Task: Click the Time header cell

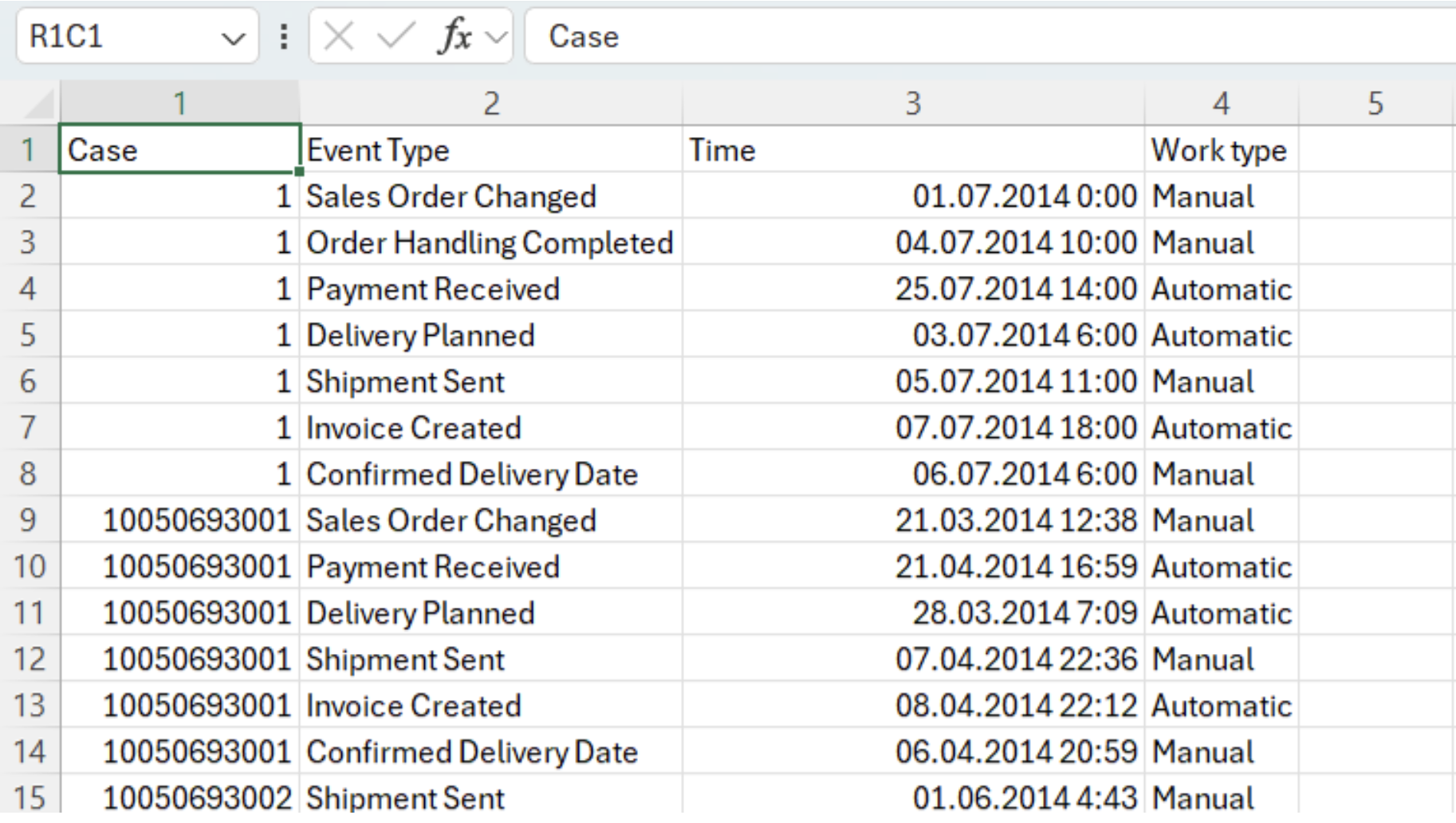Action: point(913,150)
